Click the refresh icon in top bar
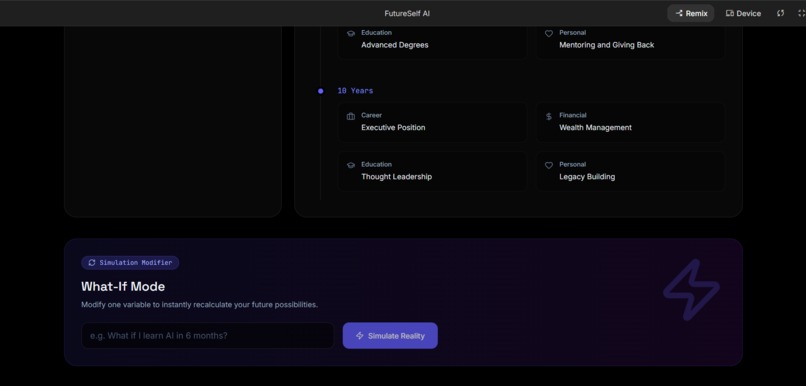 (780, 13)
